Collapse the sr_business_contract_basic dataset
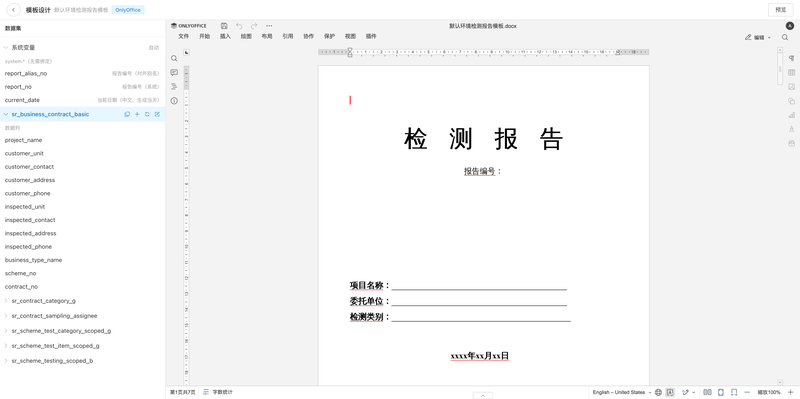 [x=6, y=114]
